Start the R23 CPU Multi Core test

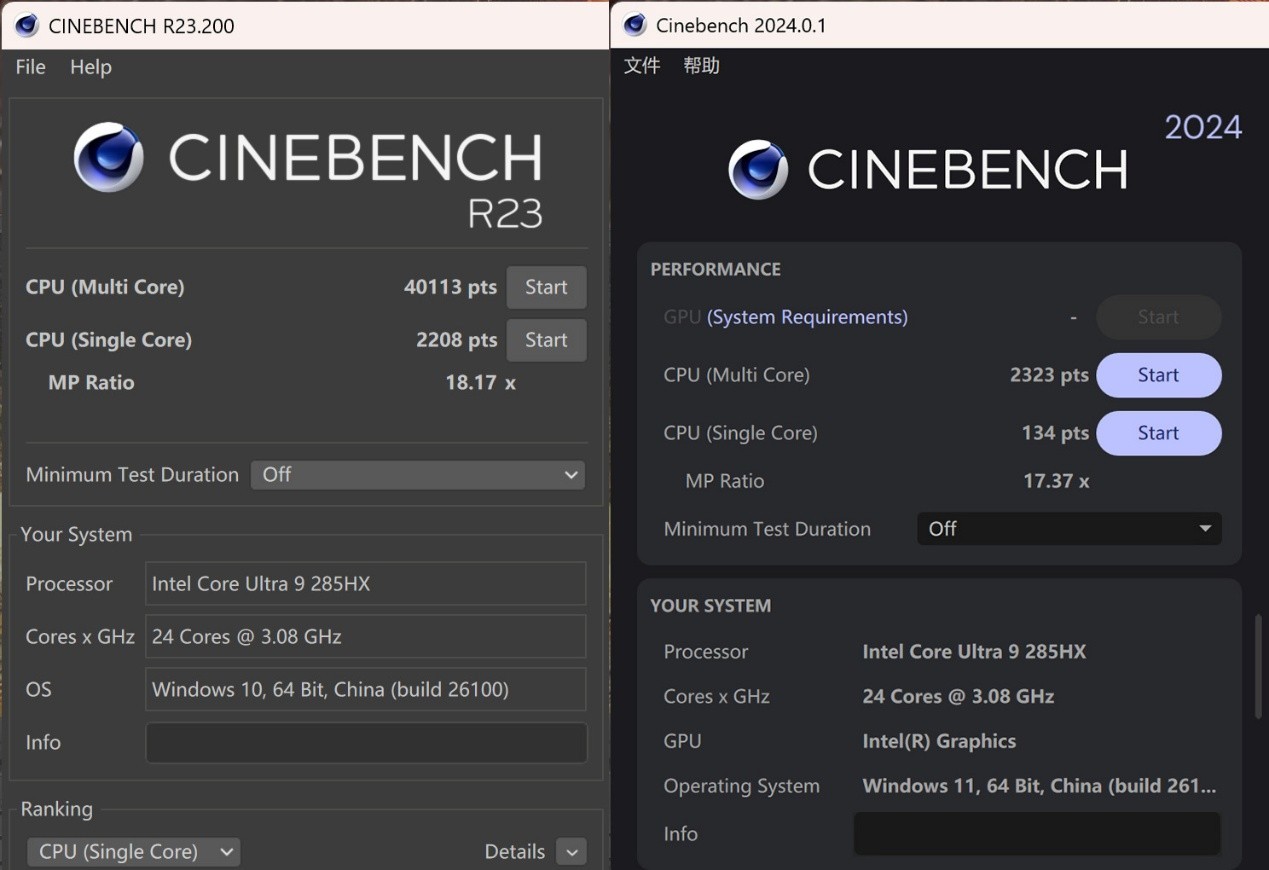546,287
